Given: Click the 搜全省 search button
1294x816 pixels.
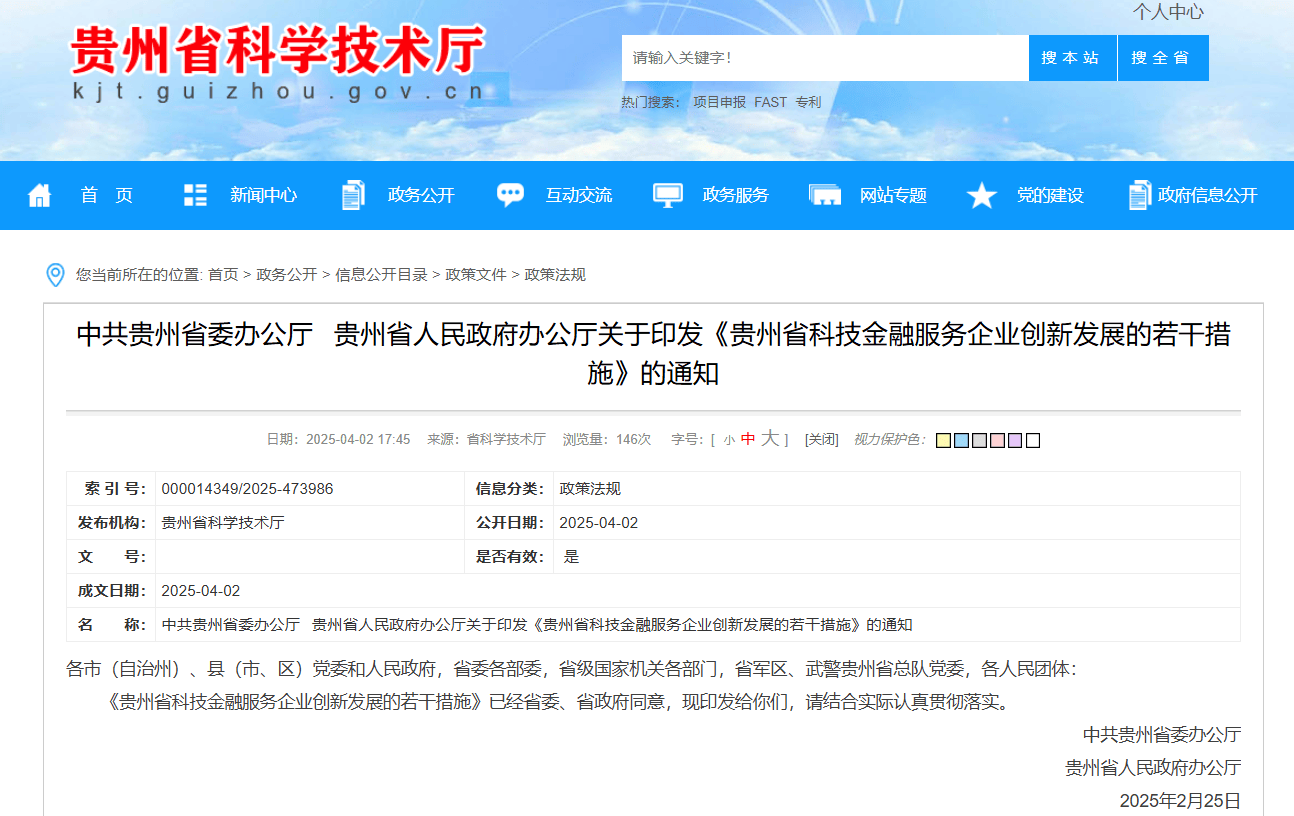Looking at the screenshot, I should tap(1163, 57).
